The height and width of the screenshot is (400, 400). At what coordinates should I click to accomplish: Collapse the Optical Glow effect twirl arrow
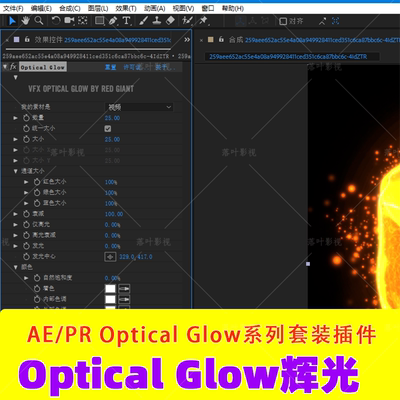(5, 67)
